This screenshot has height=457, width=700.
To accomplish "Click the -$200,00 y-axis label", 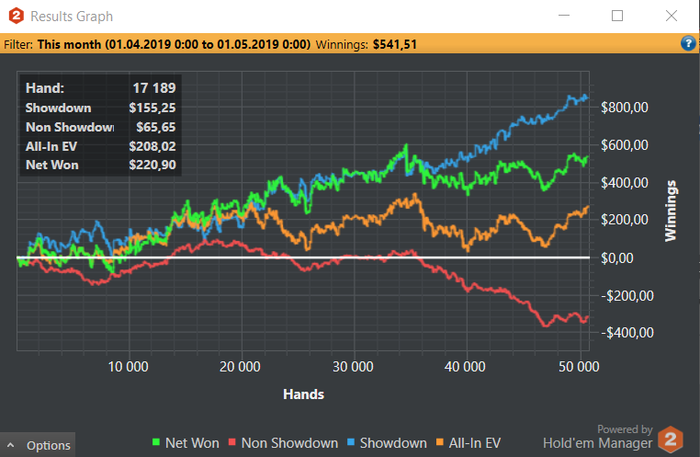I will (627, 296).
